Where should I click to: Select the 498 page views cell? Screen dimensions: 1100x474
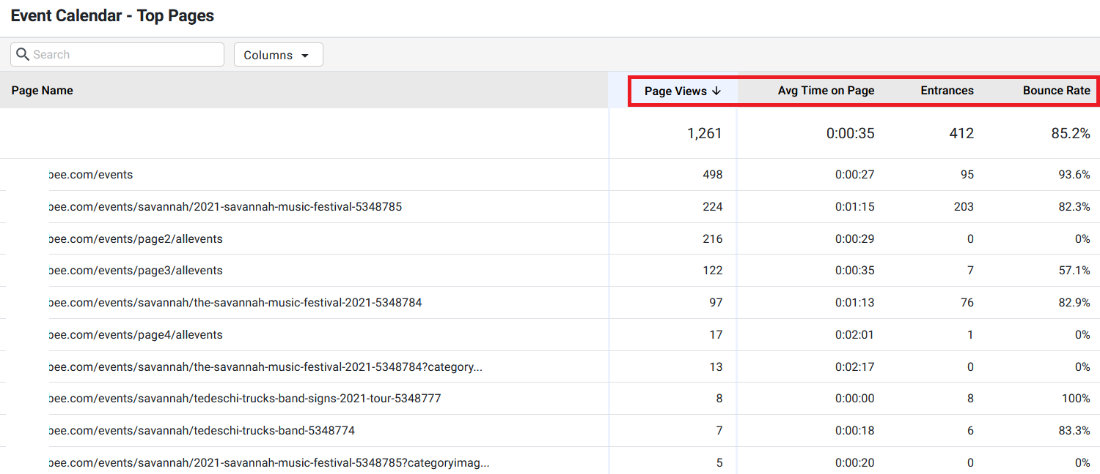point(712,175)
